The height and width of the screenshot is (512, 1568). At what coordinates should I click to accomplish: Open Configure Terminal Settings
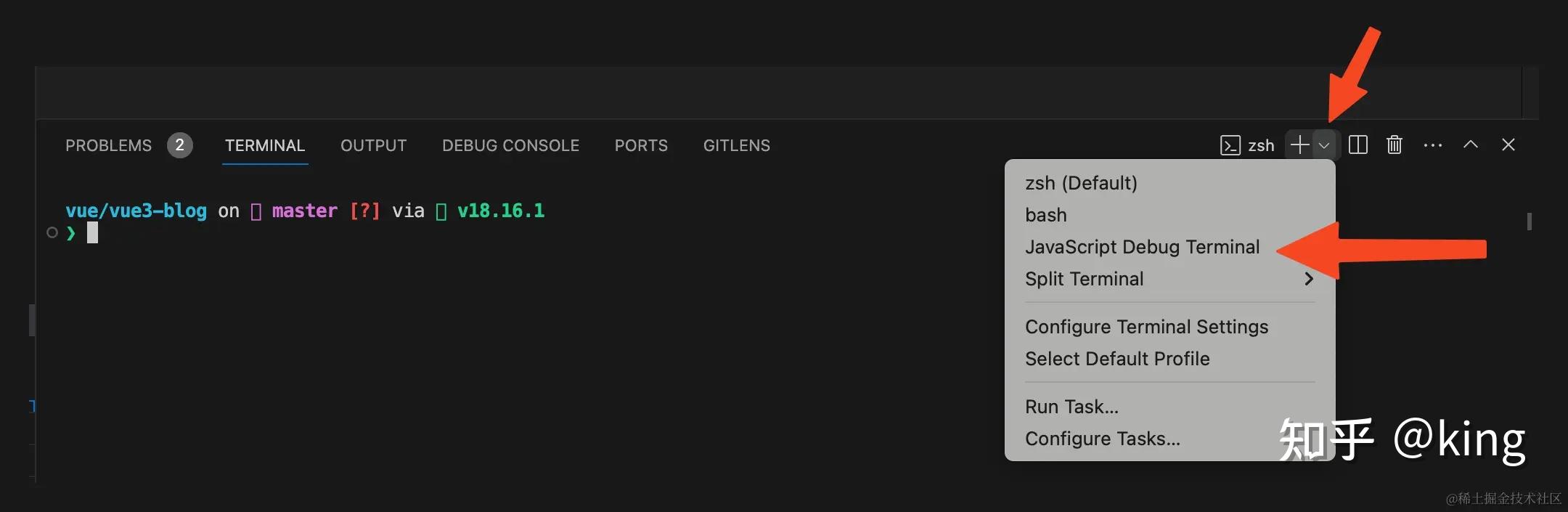click(1146, 327)
